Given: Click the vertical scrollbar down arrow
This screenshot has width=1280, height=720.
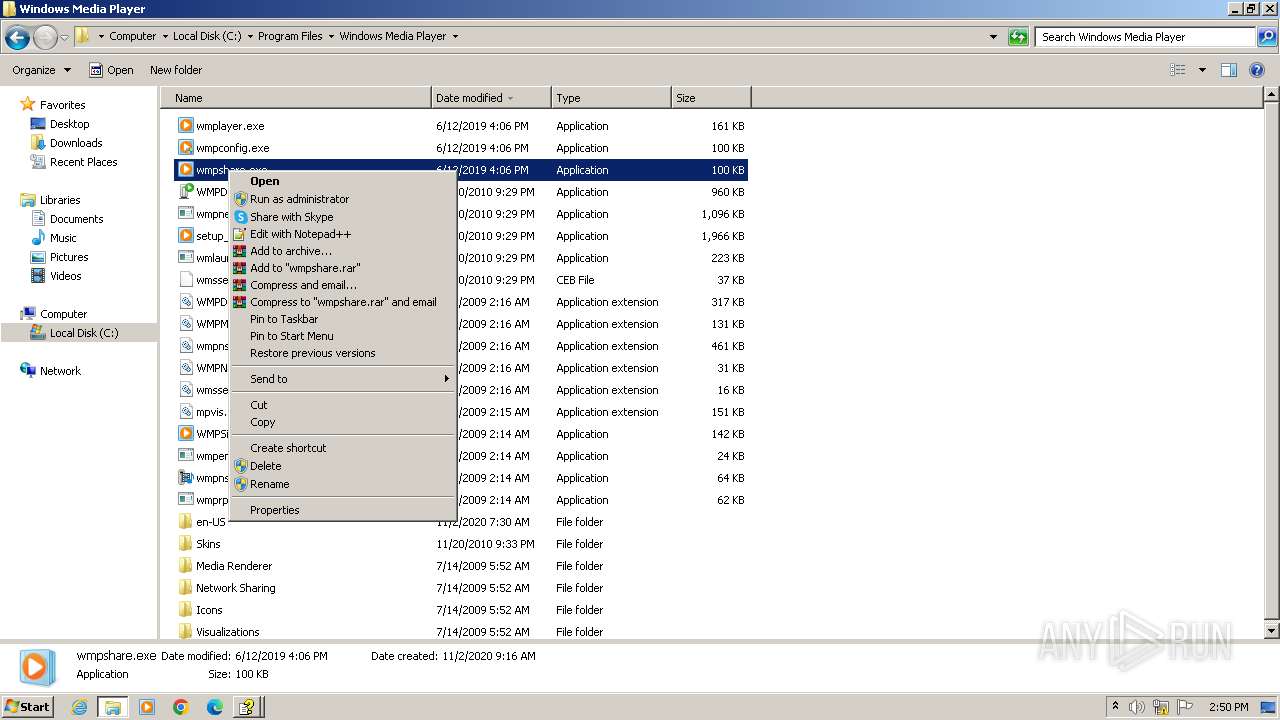Looking at the screenshot, I should coord(1271,631).
